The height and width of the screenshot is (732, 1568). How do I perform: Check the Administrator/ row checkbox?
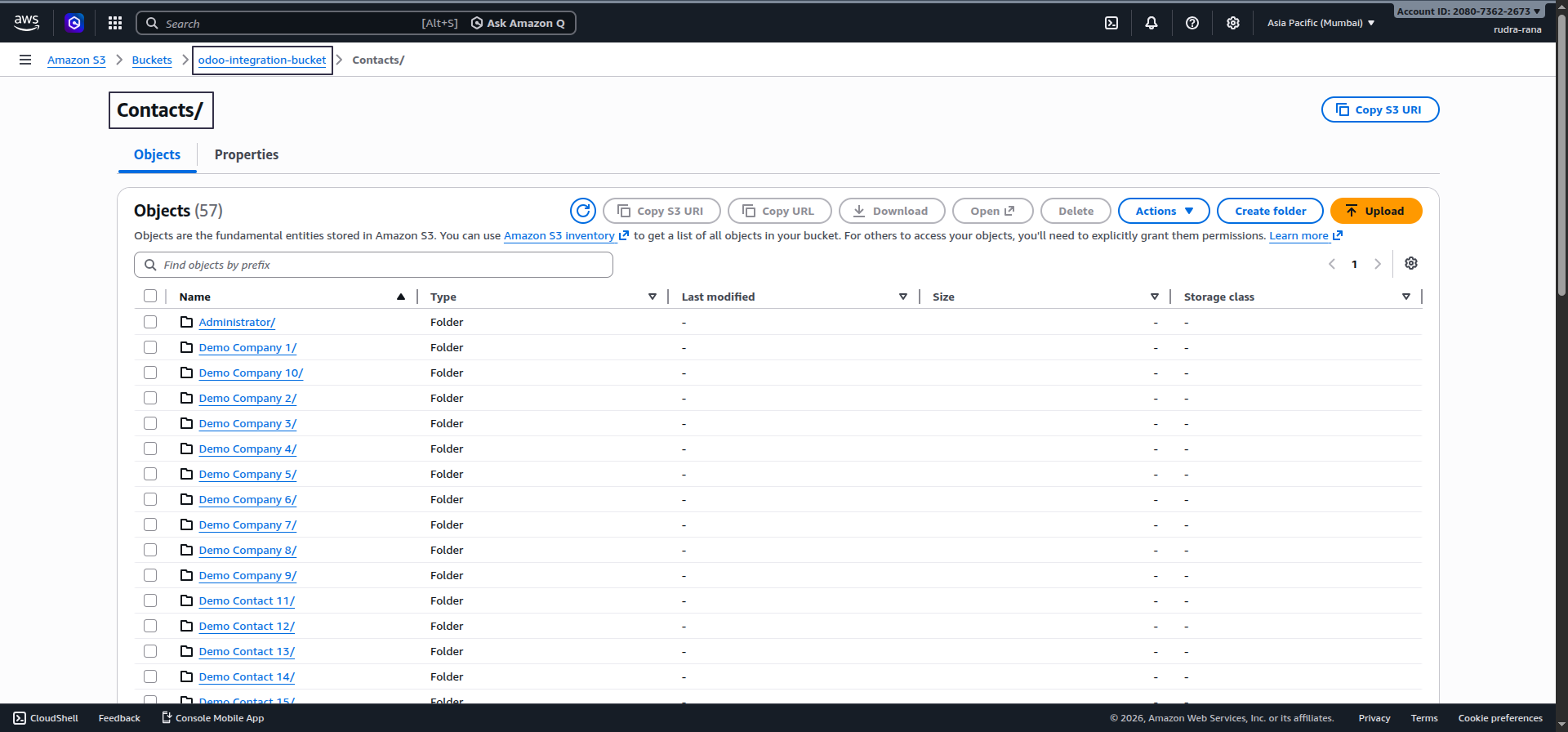click(150, 322)
